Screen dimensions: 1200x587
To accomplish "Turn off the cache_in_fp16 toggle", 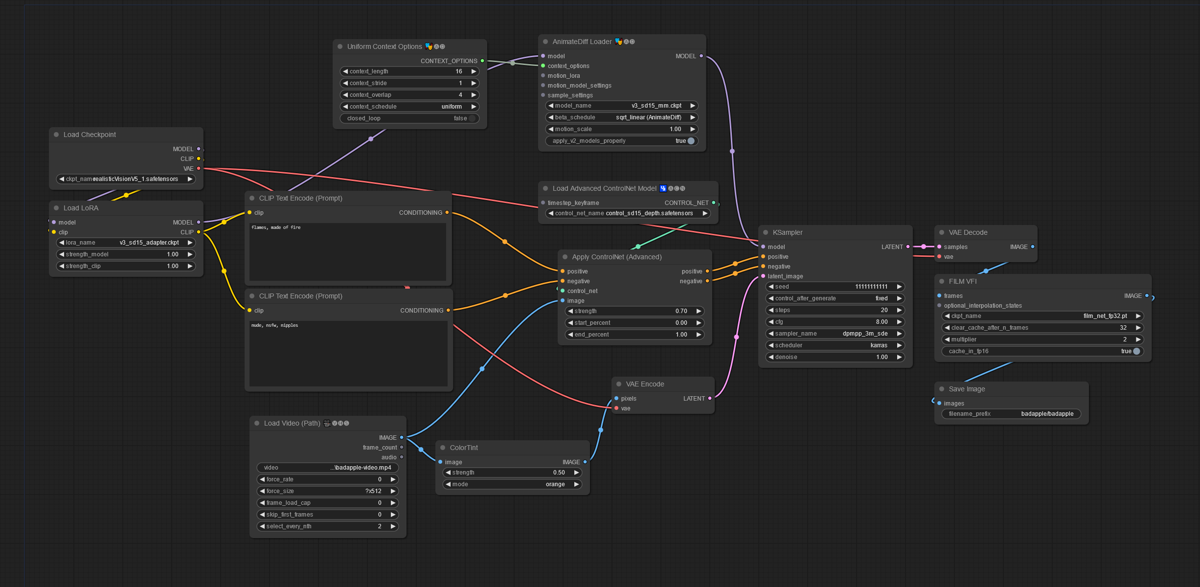I will click(x=1136, y=351).
